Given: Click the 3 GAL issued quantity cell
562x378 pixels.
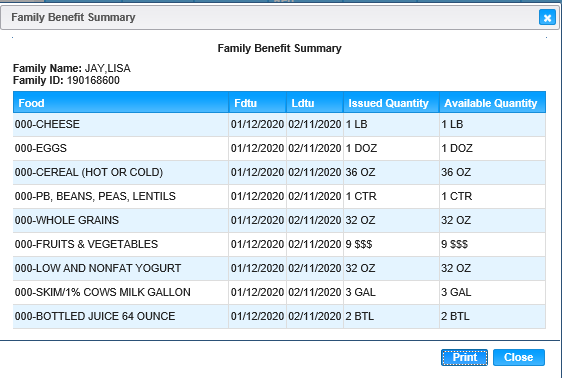Looking at the screenshot, I should point(391,292).
